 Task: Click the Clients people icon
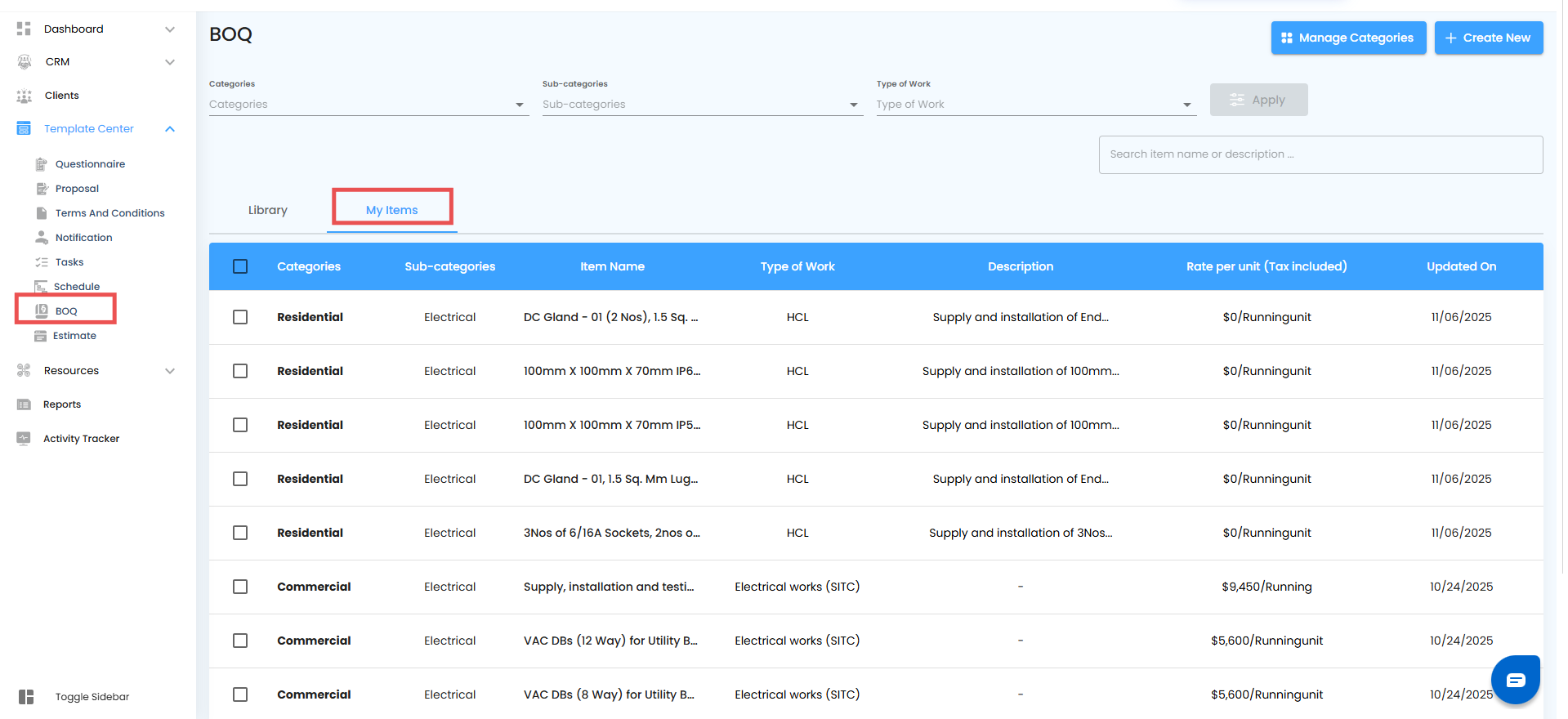click(x=25, y=96)
